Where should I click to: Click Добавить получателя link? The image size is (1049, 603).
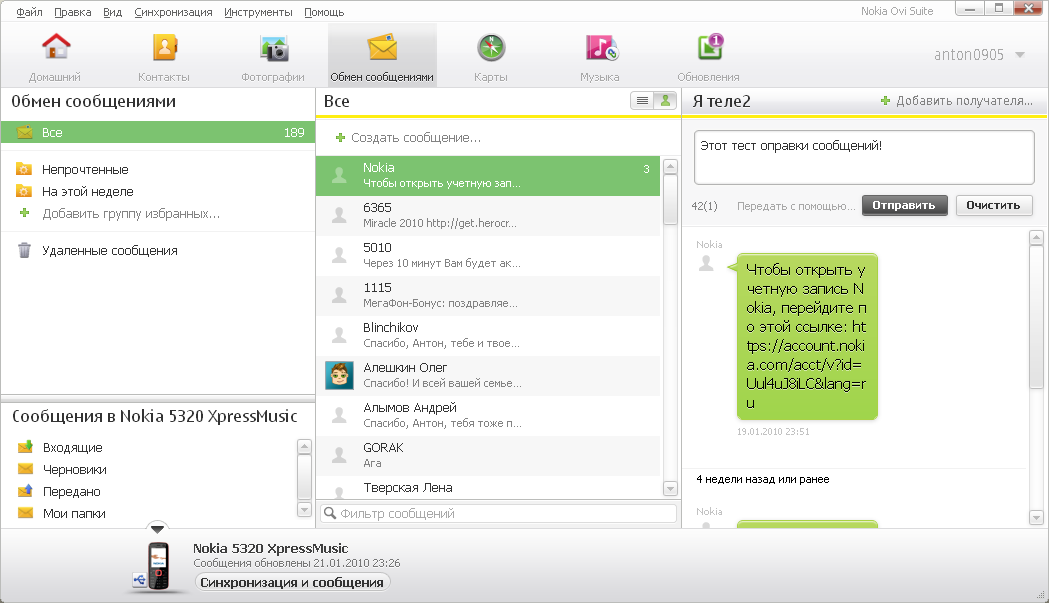point(964,101)
